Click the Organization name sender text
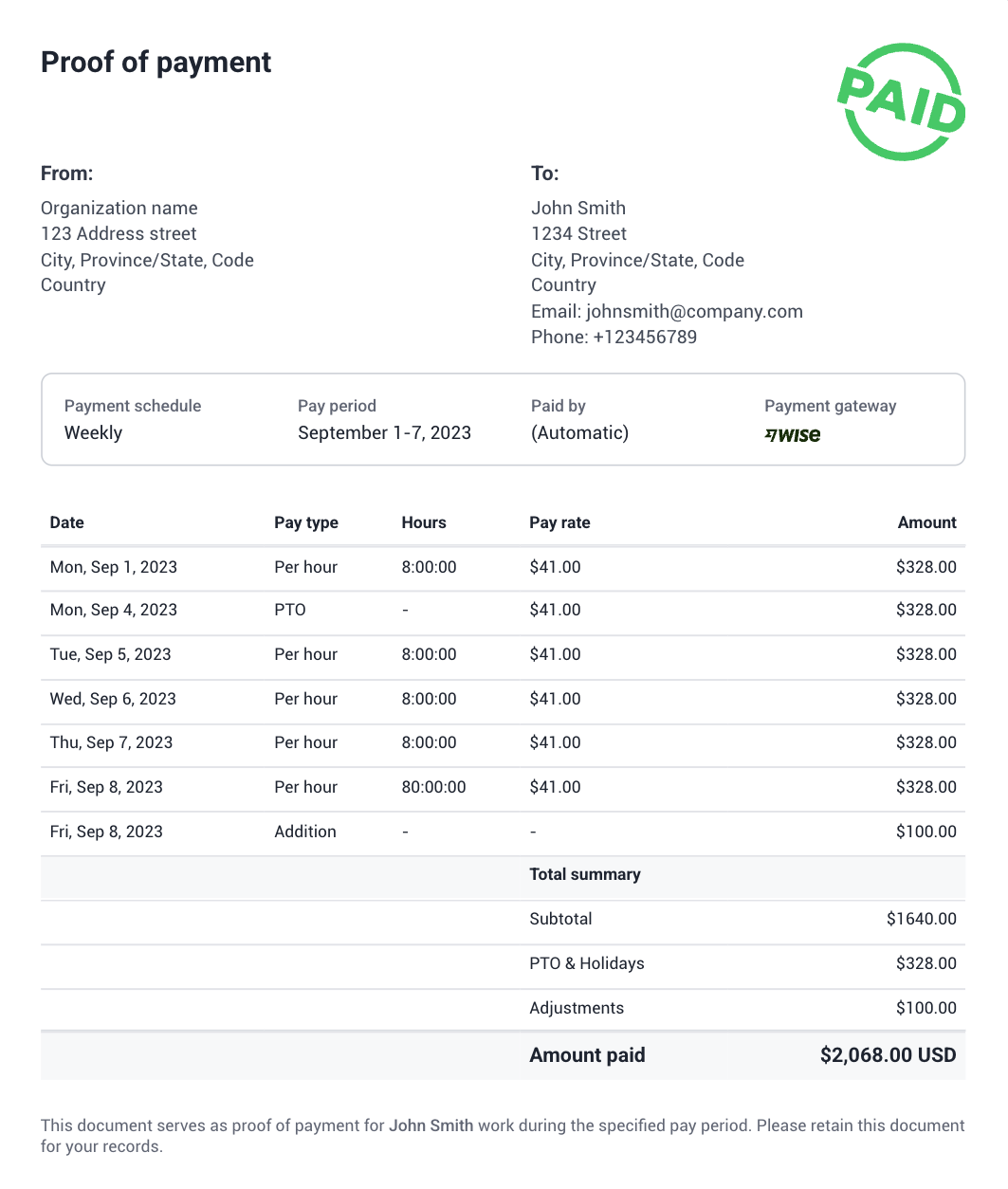Image resolution: width=1008 pixels, height=1189 pixels. [119, 208]
